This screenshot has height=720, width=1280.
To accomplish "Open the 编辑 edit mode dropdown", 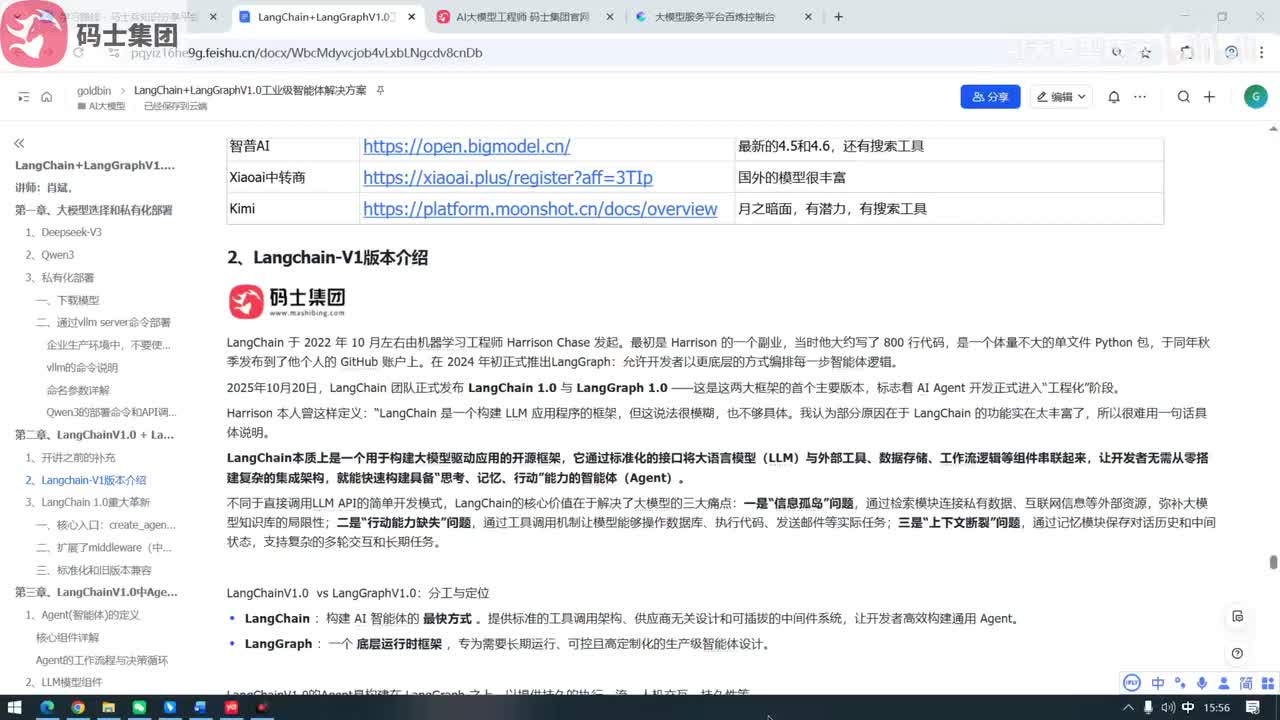I will point(1061,97).
